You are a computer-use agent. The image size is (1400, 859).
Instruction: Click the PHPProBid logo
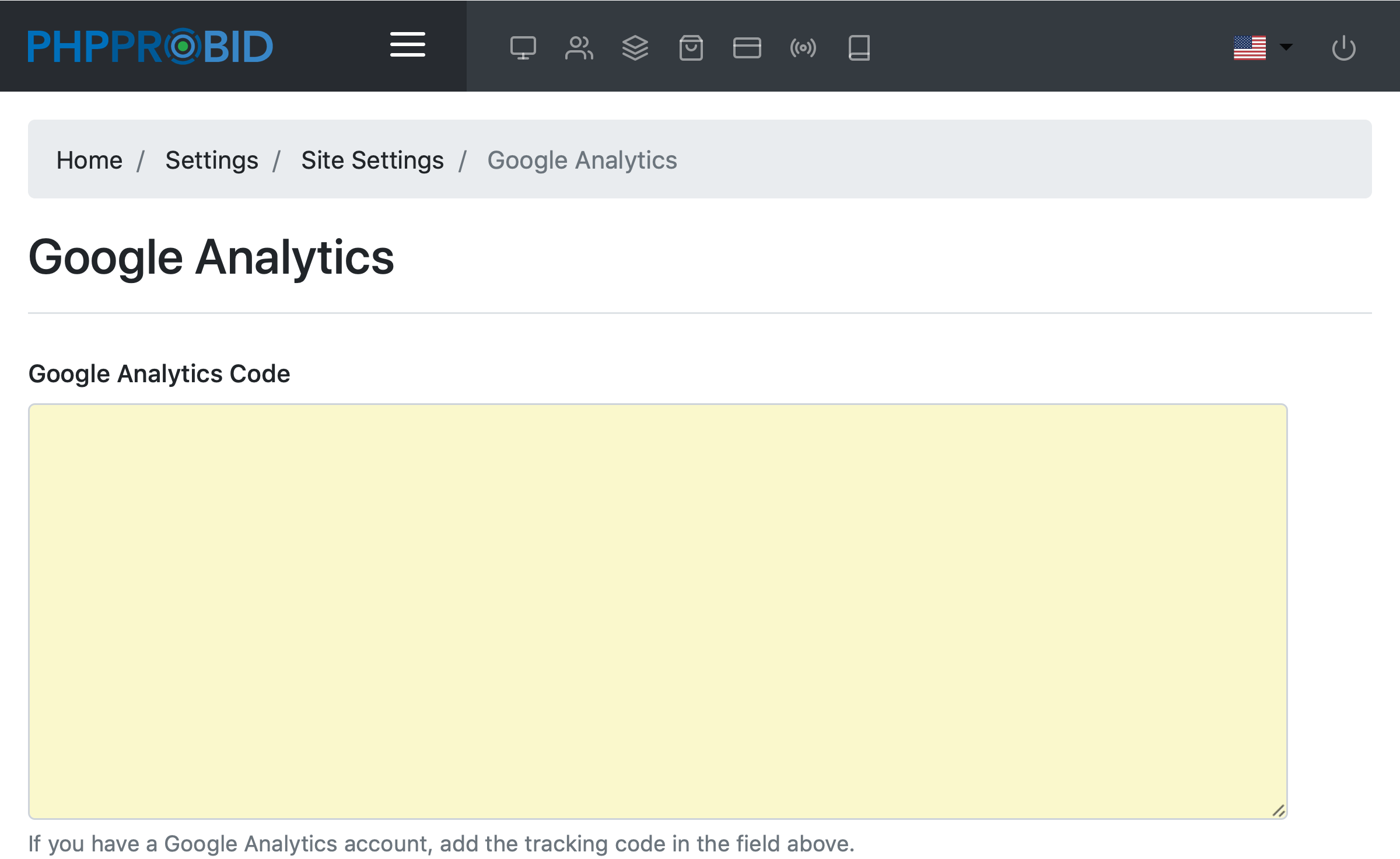click(150, 46)
